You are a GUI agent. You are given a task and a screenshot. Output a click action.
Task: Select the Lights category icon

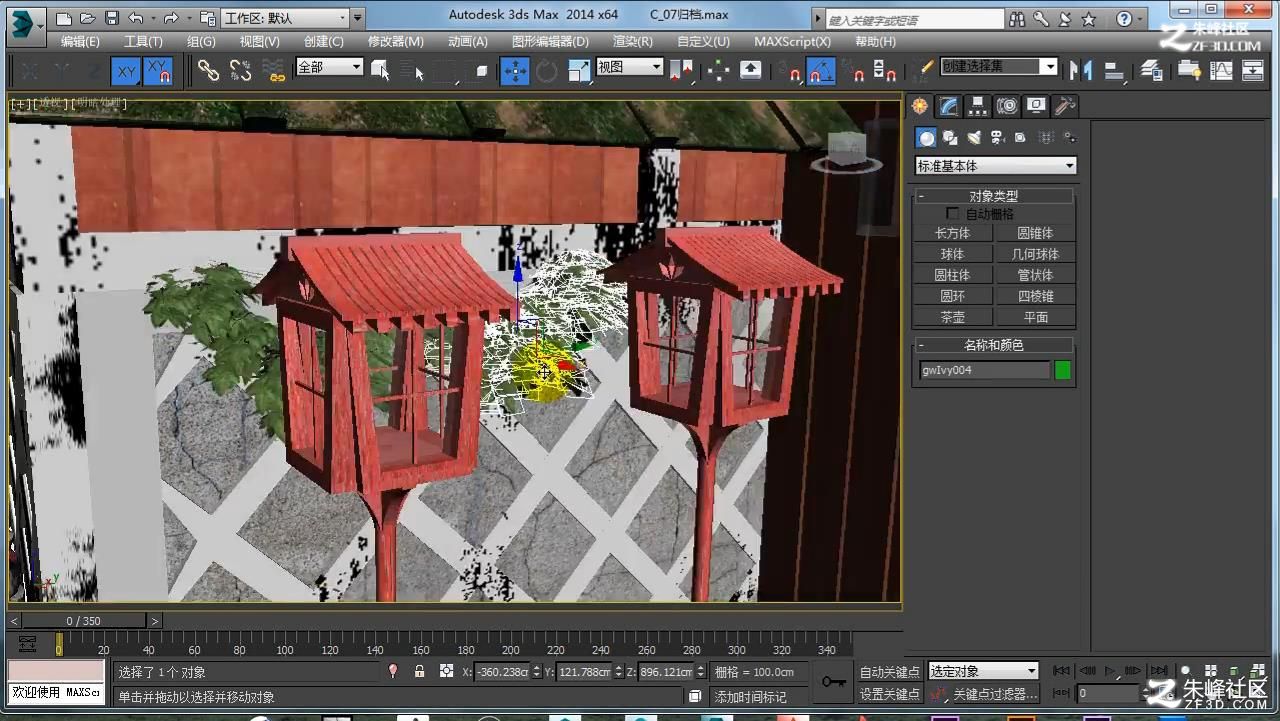[974, 138]
